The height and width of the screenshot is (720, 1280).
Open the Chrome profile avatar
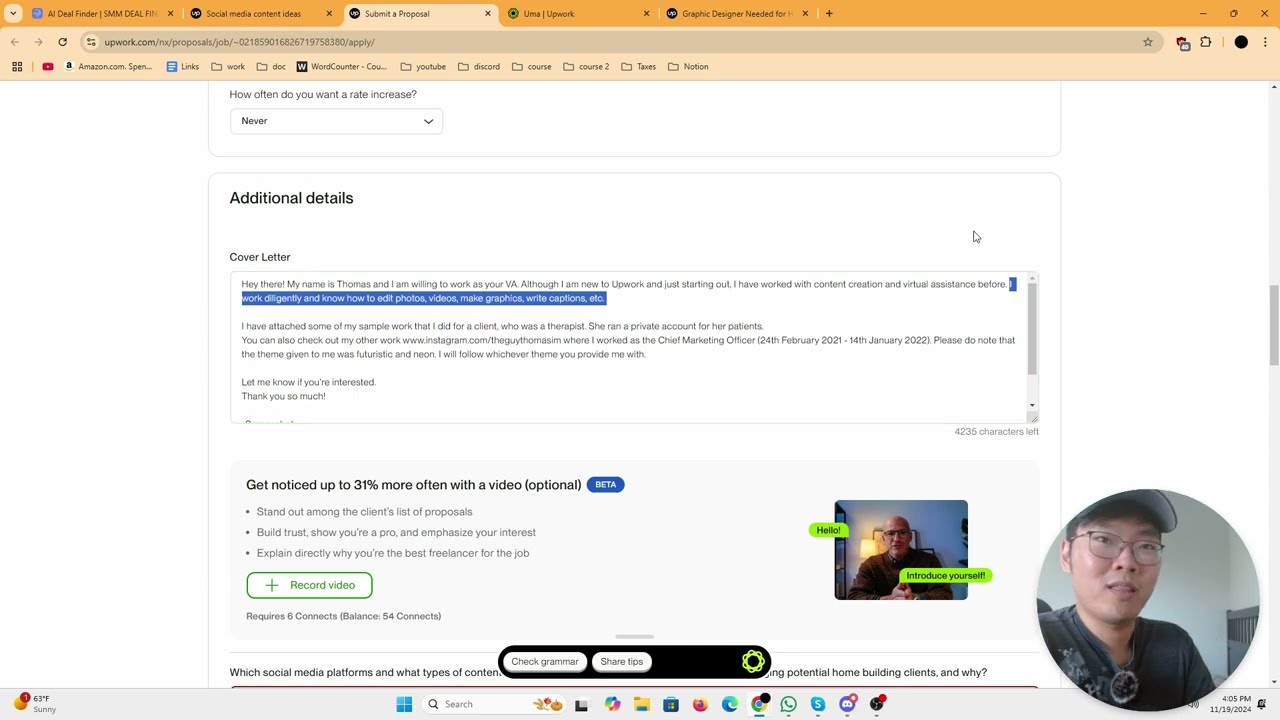(1241, 42)
